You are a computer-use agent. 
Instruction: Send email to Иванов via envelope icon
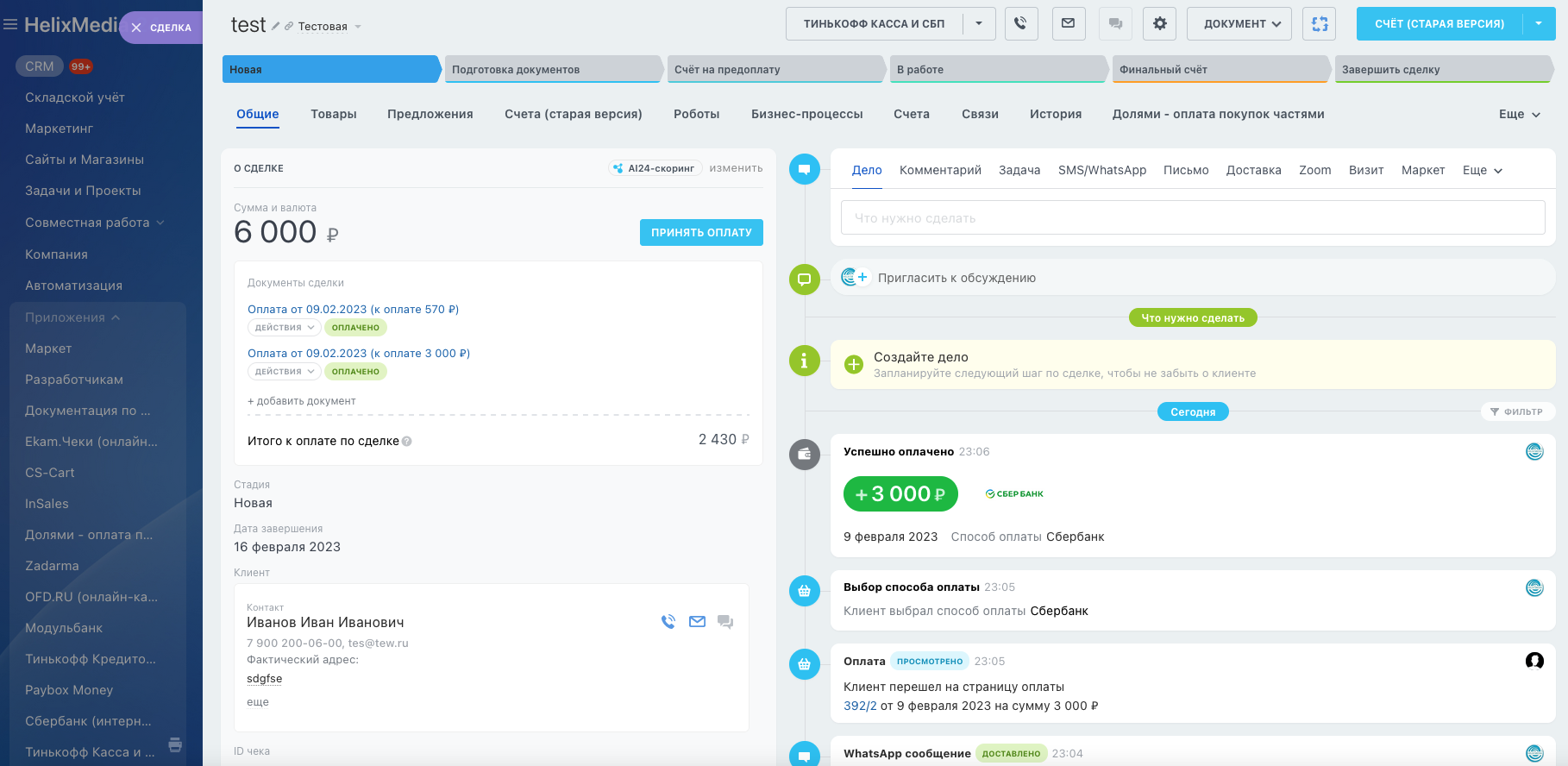697,621
